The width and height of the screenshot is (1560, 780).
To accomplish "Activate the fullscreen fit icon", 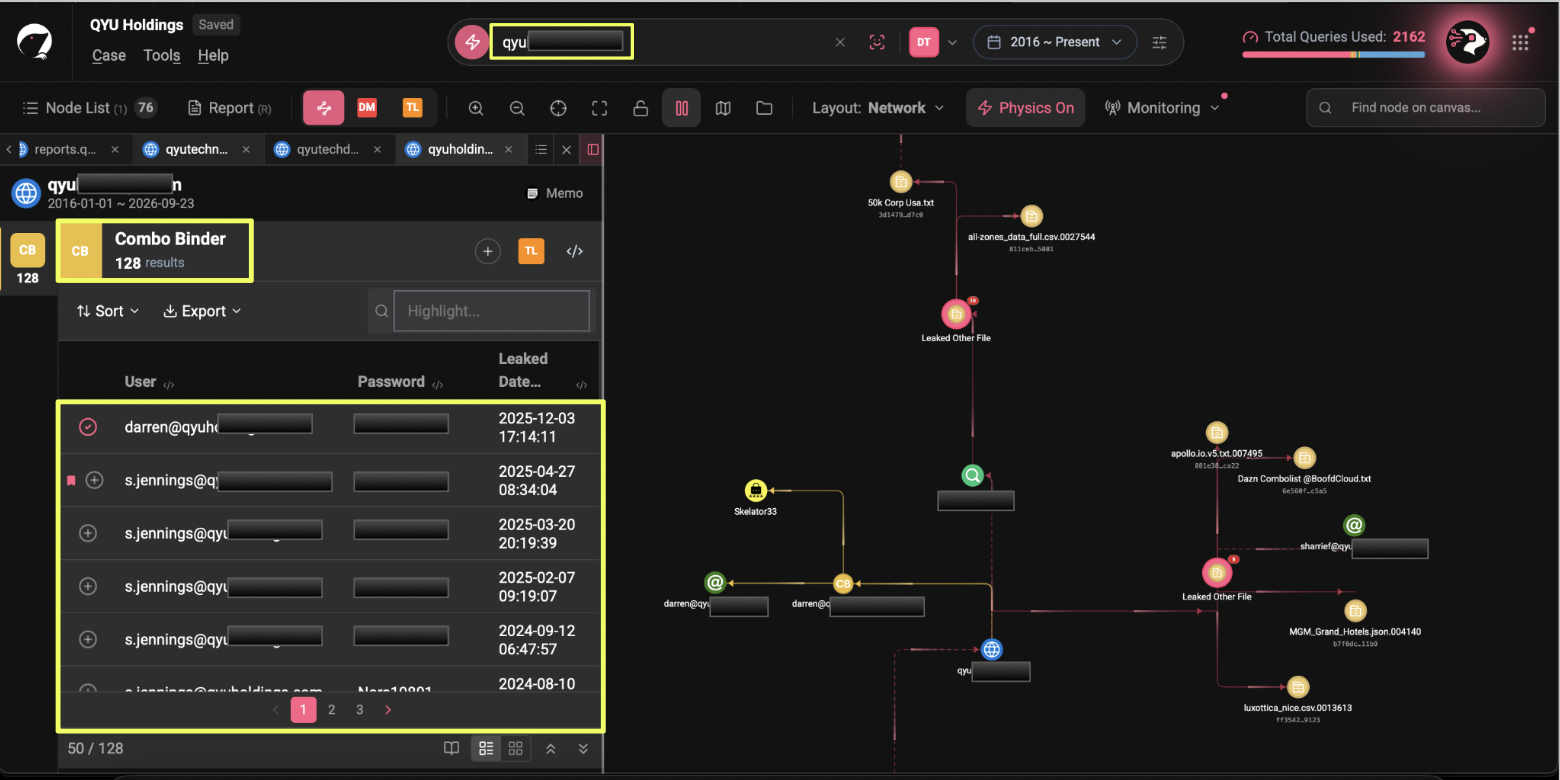I will click(599, 108).
